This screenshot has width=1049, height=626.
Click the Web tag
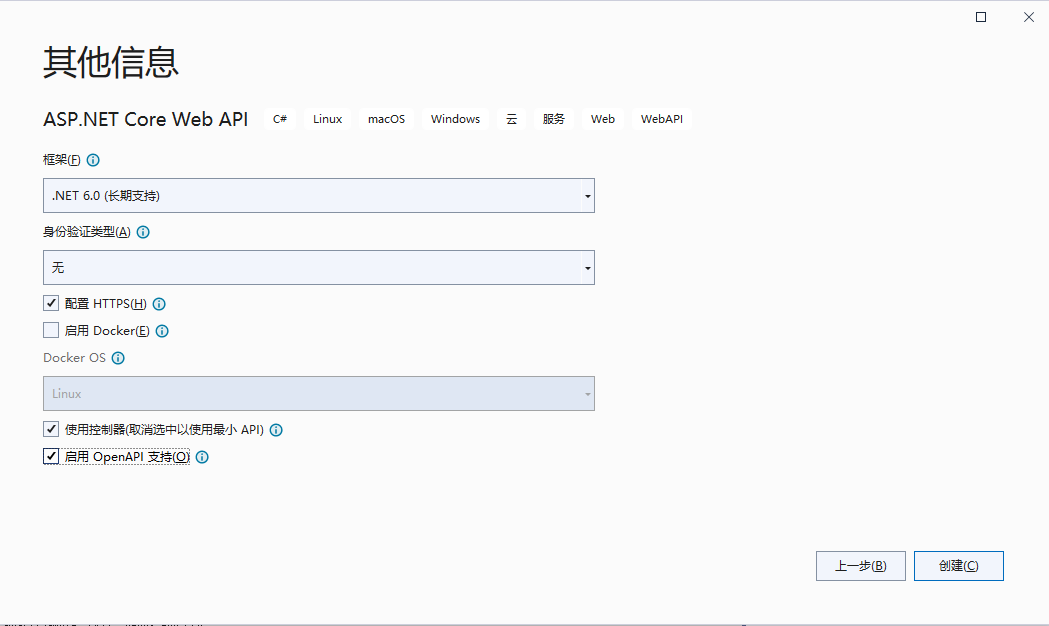[602, 119]
